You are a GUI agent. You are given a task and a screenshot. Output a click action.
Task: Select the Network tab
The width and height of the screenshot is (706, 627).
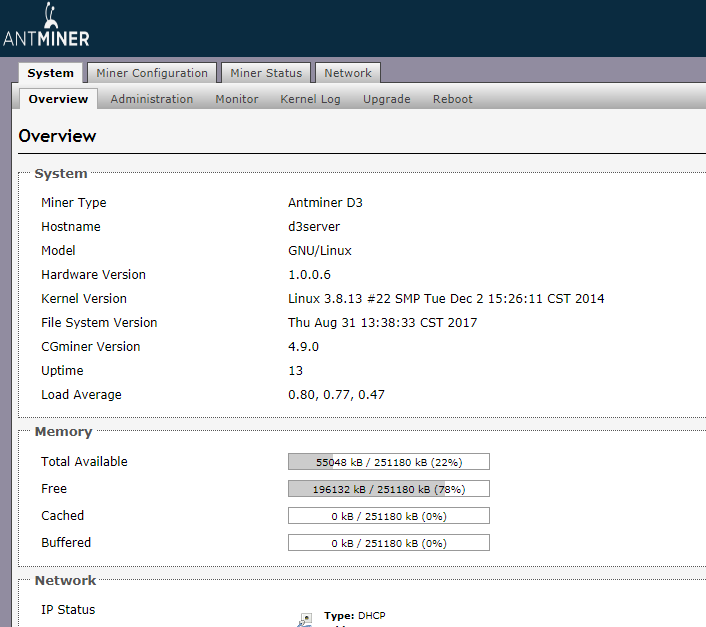point(347,73)
